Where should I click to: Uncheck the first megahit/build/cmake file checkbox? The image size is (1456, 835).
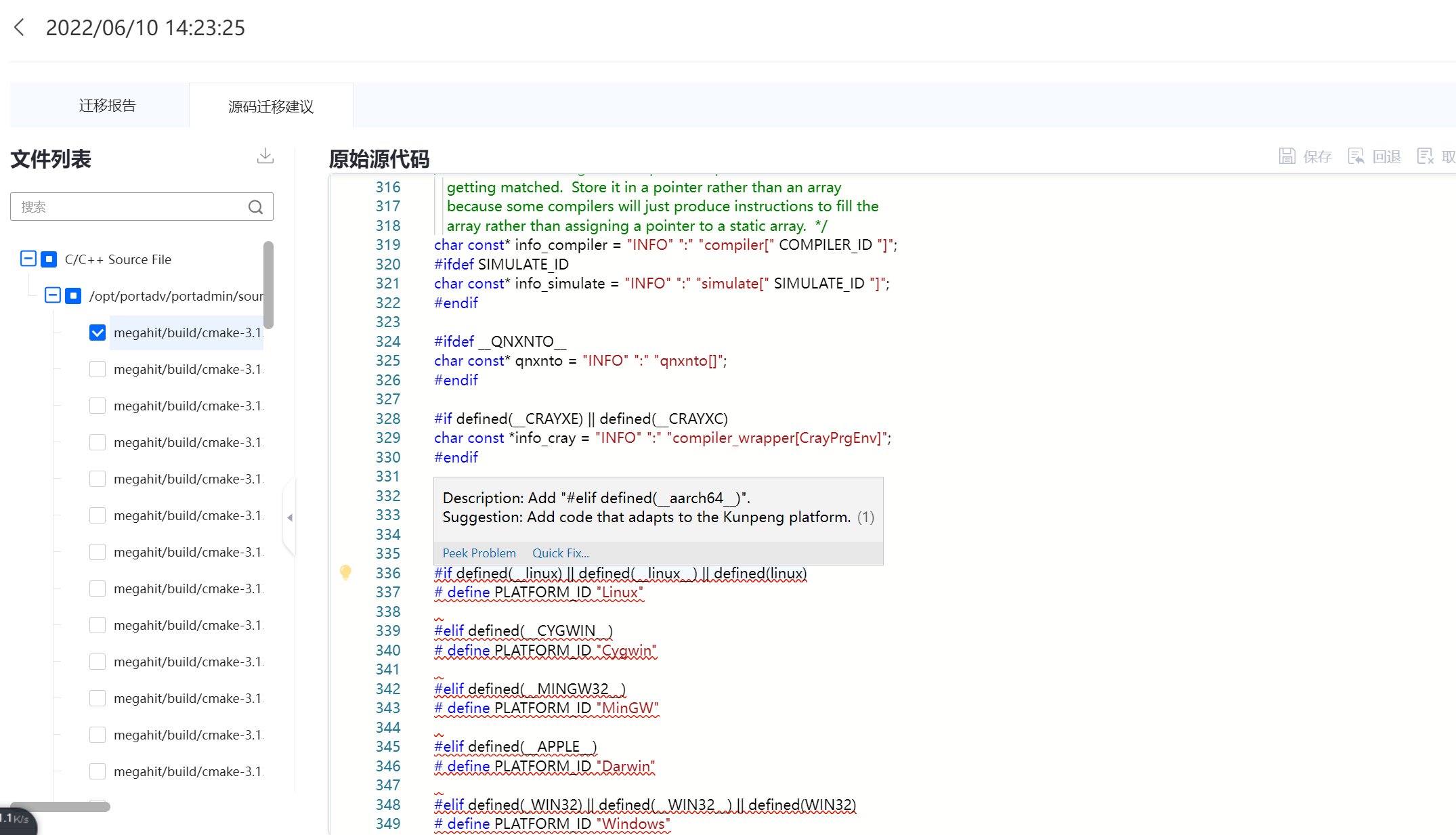[98, 333]
